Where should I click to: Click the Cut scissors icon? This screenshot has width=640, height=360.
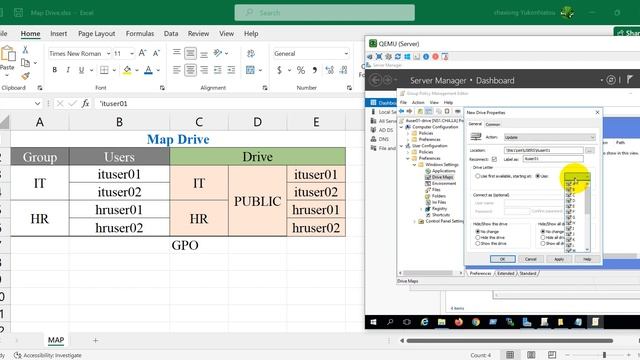[x=25, y=50]
